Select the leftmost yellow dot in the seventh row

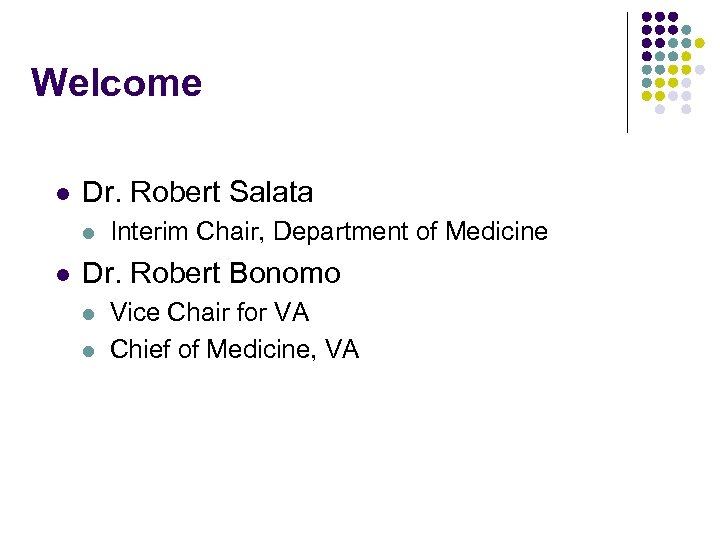tap(647, 96)
